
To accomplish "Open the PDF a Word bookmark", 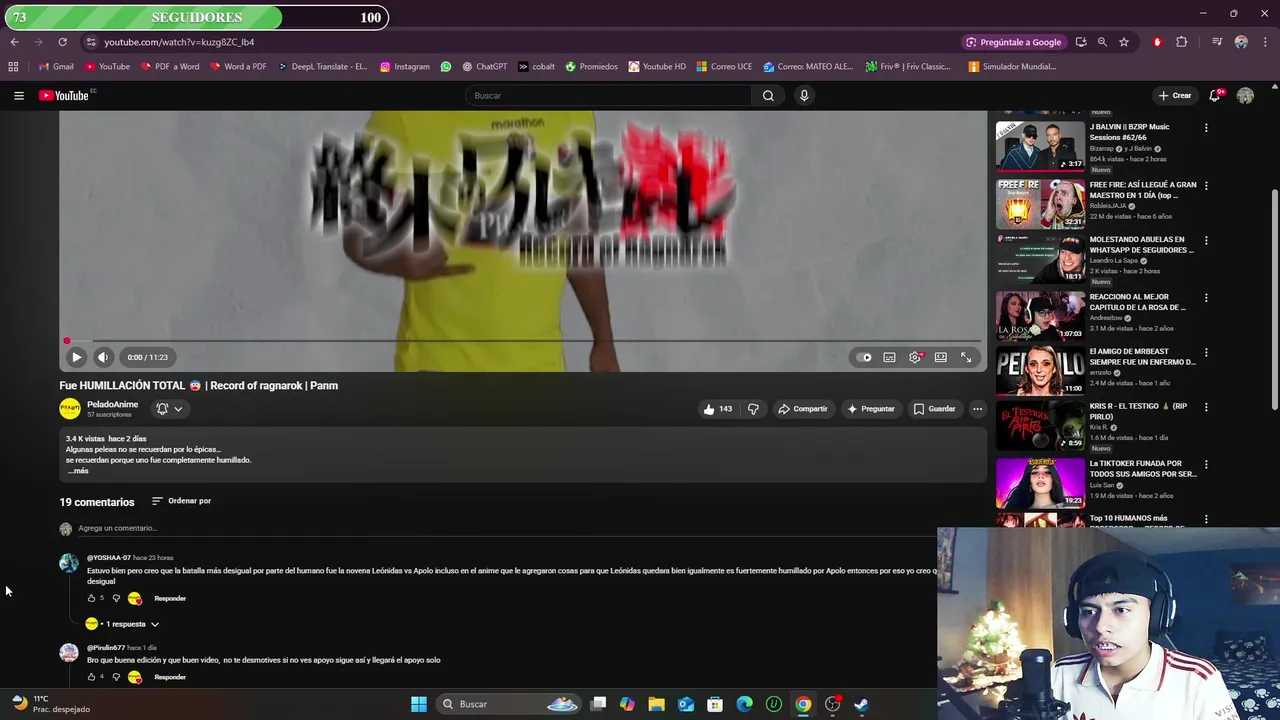I will (169, 66).
